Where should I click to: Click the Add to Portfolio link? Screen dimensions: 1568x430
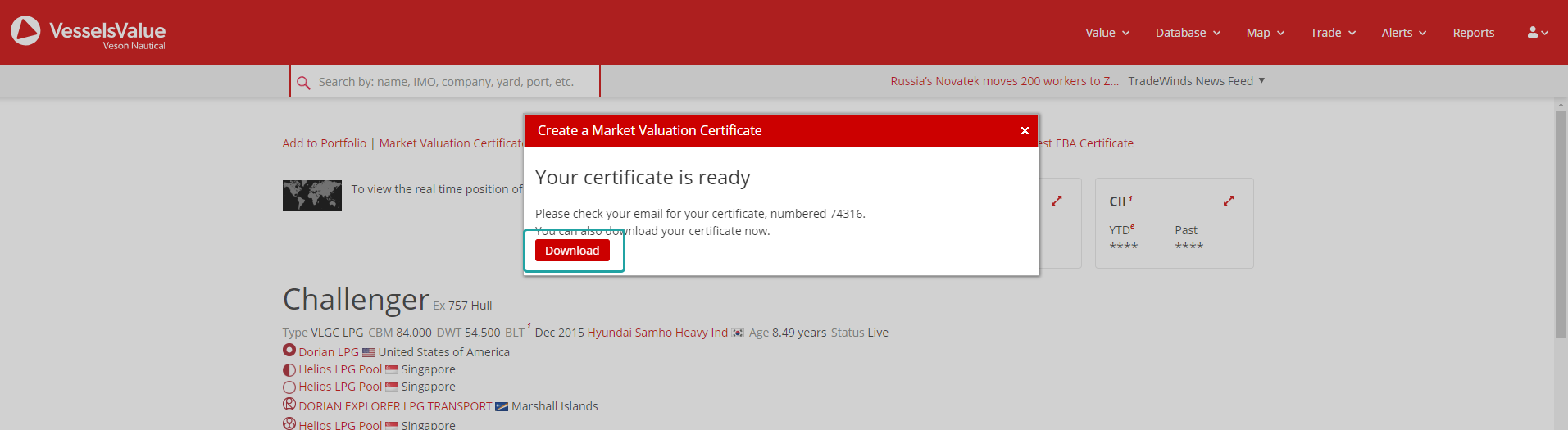coord(325,143)
